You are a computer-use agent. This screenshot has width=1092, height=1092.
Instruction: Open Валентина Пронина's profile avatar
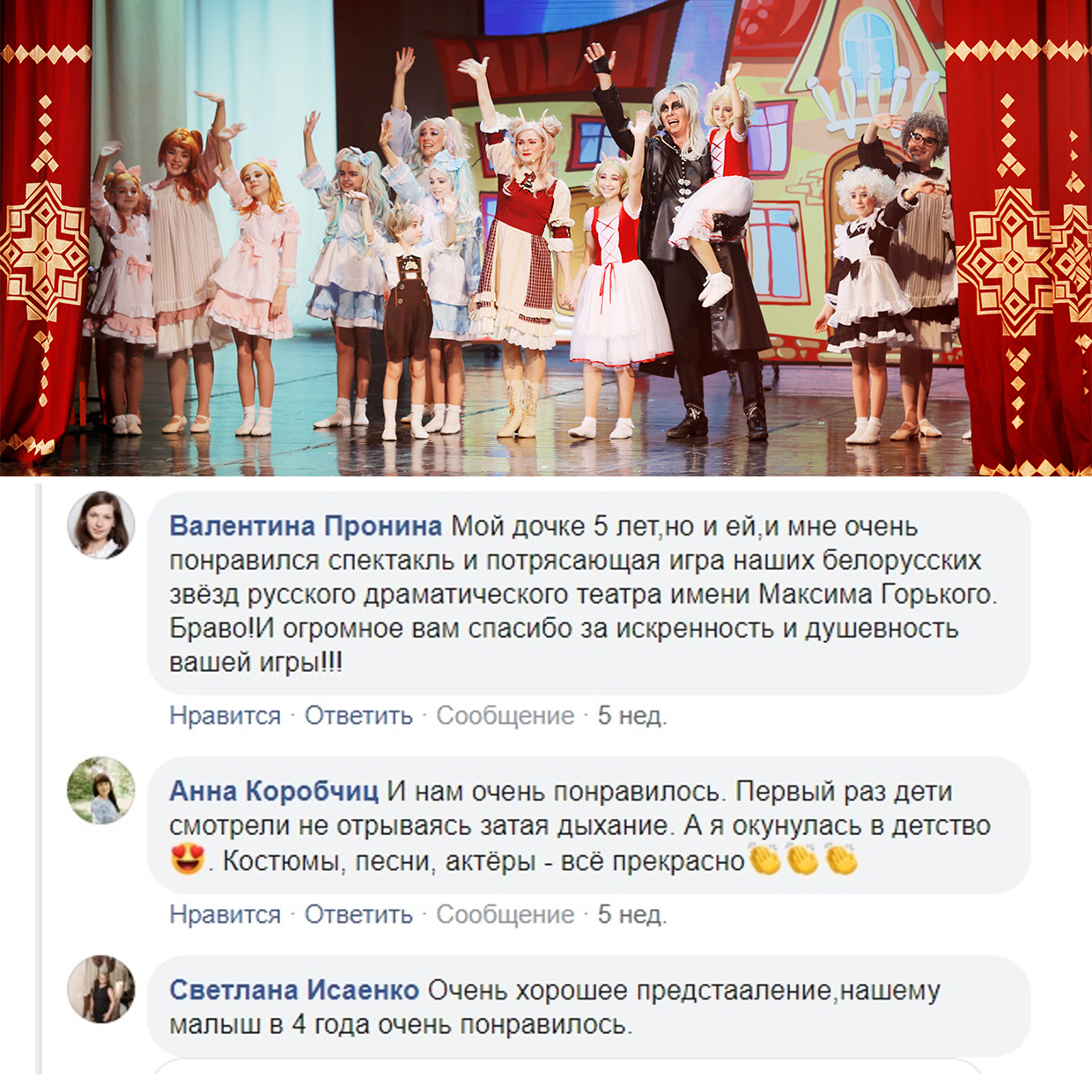click(x=101, y=525)
